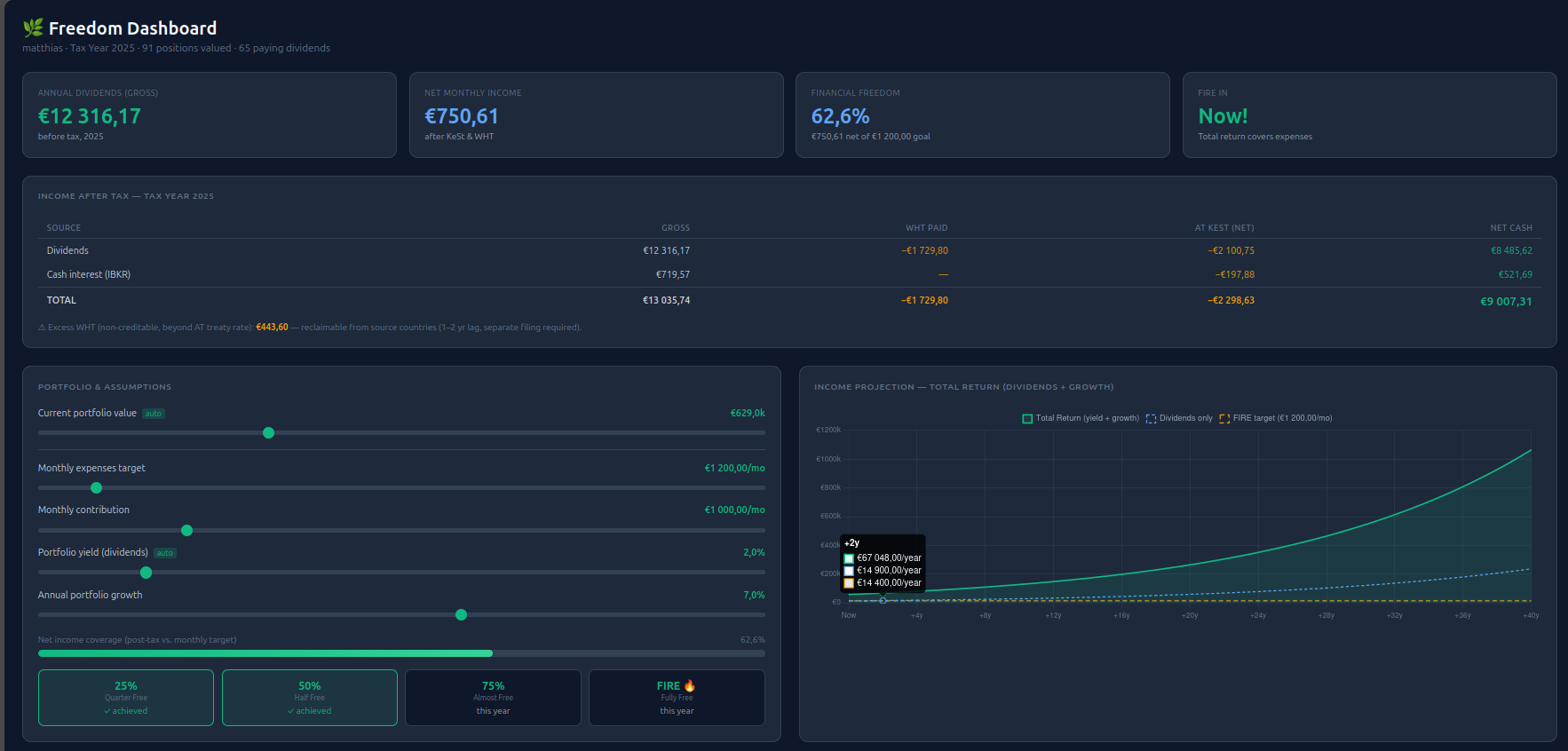The height and width of the screenshot is (751, 1568).
Task: Click the 7,0% annual growth value
Action: (x=754, y=596)
